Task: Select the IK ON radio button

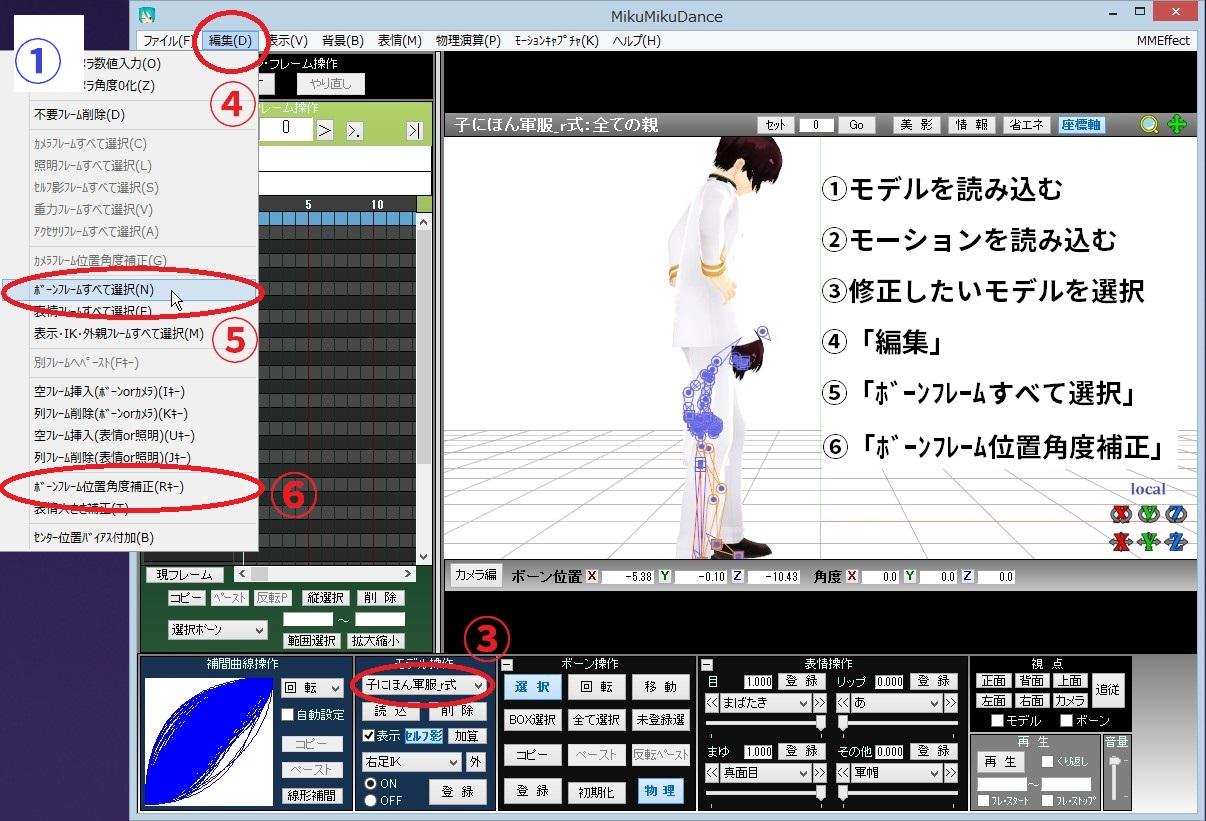Action: 370,784
